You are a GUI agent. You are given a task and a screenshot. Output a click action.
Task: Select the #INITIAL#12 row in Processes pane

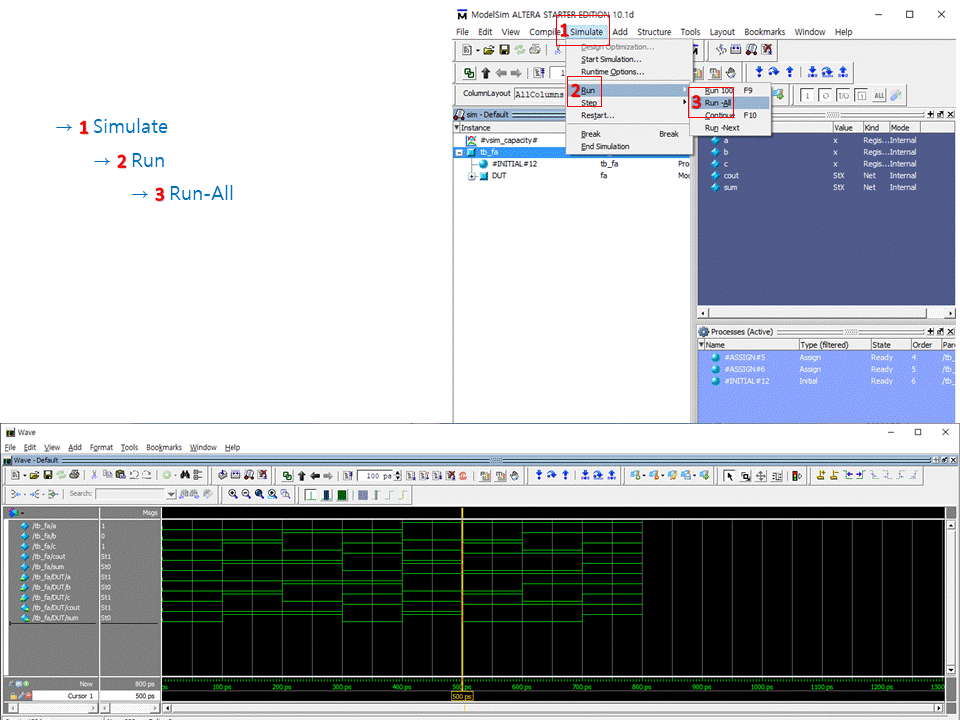(827, 381)
